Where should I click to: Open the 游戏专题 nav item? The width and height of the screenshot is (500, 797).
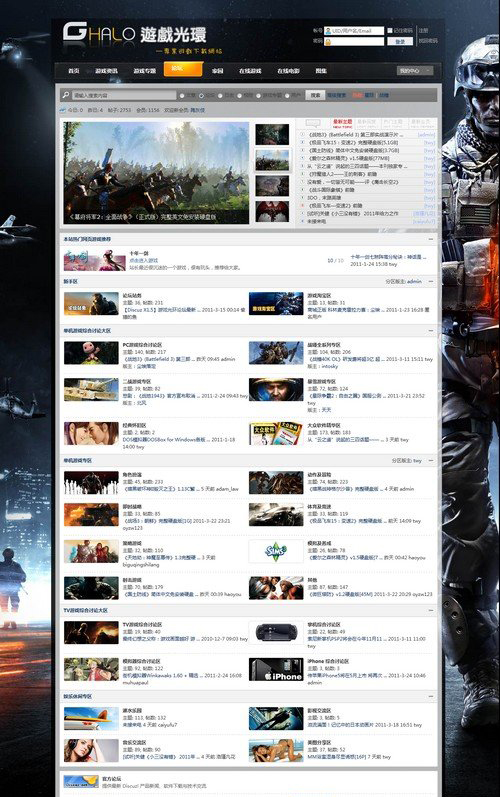pyautogui.click(x=145, y=71)
